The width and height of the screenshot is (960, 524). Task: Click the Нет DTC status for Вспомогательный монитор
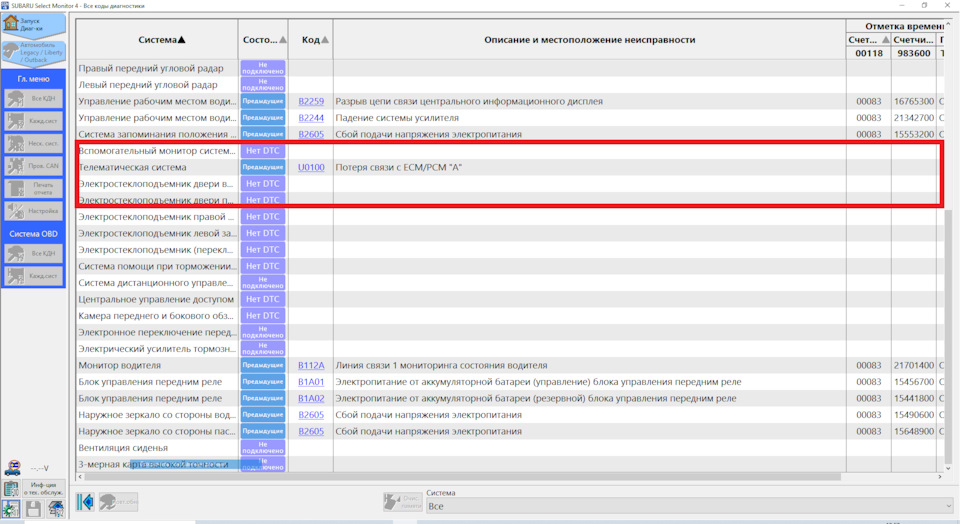pos(263,151)
